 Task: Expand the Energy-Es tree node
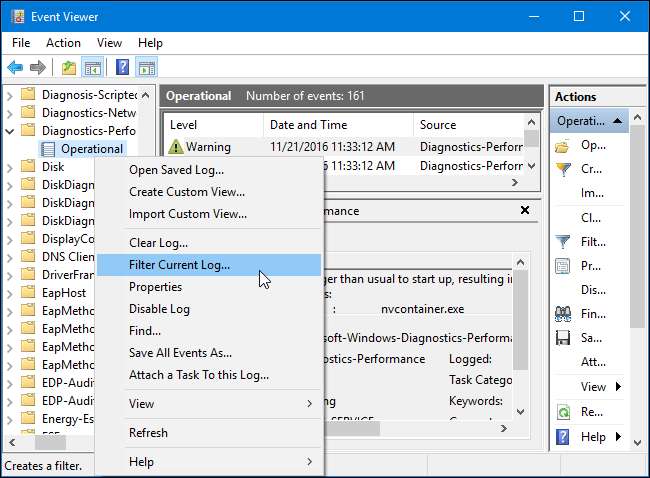coord(10,420)
